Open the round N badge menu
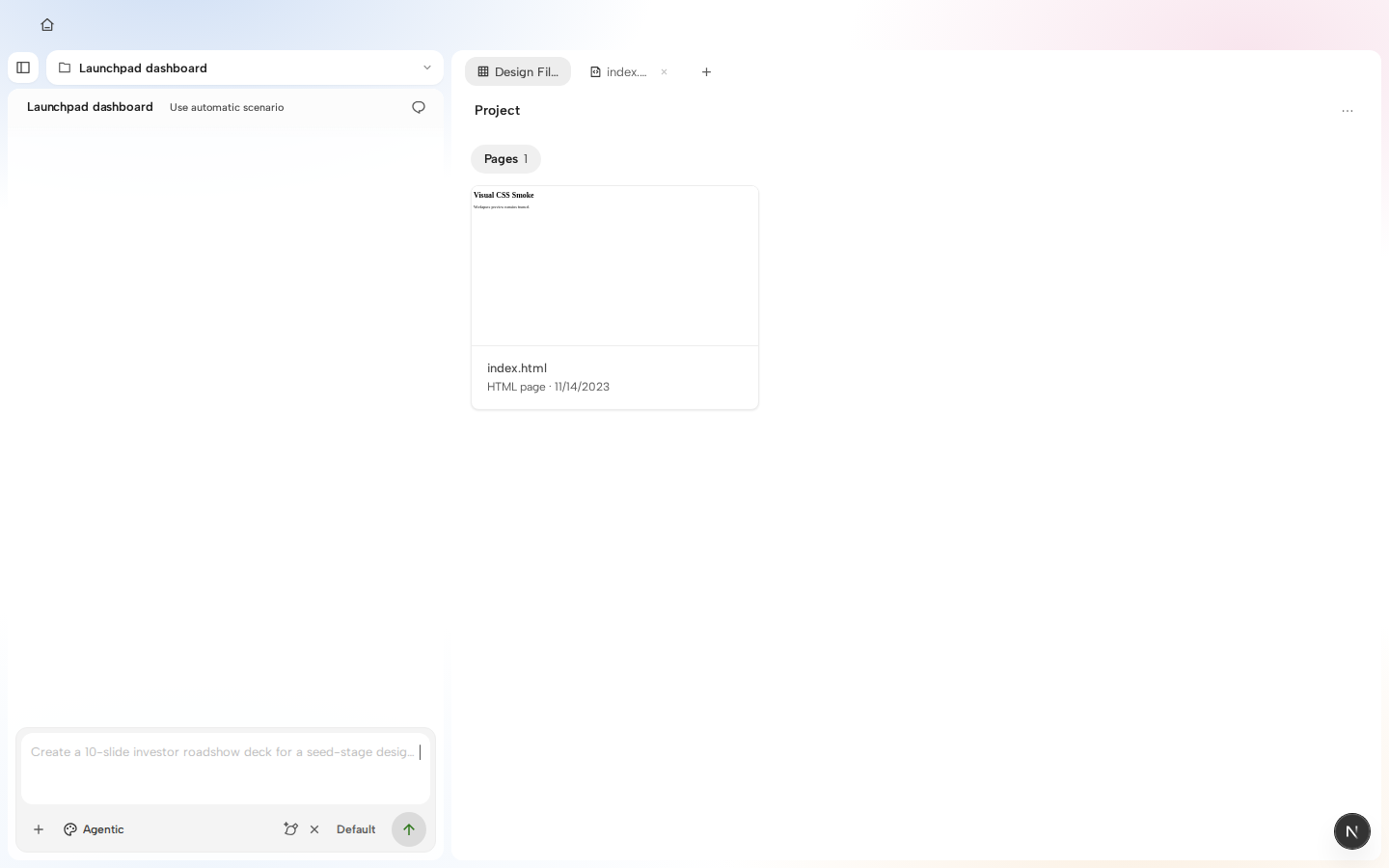This screenshot has width=1389, height=868. pyautogui.click(x=1352, y=831)
